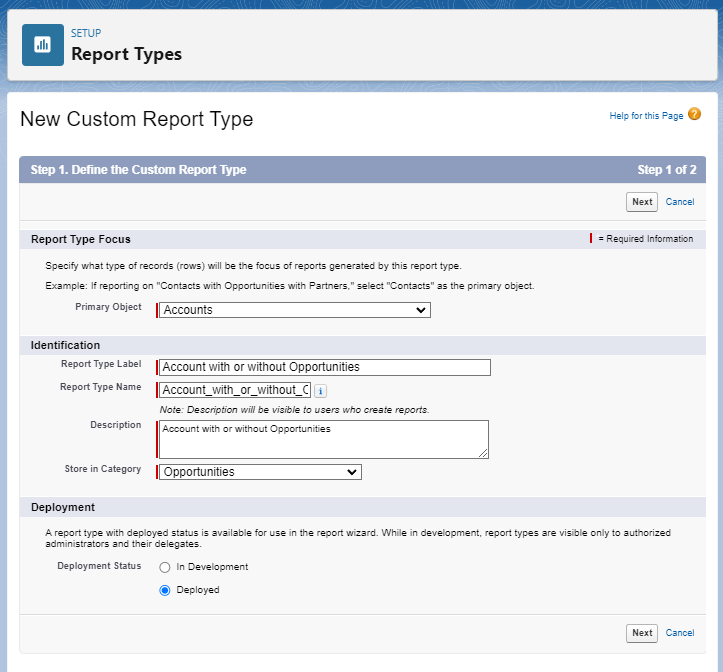Click the Report Type Label input field
The height and width of the screenshot is (672, 723).
[x=325, y=367]
